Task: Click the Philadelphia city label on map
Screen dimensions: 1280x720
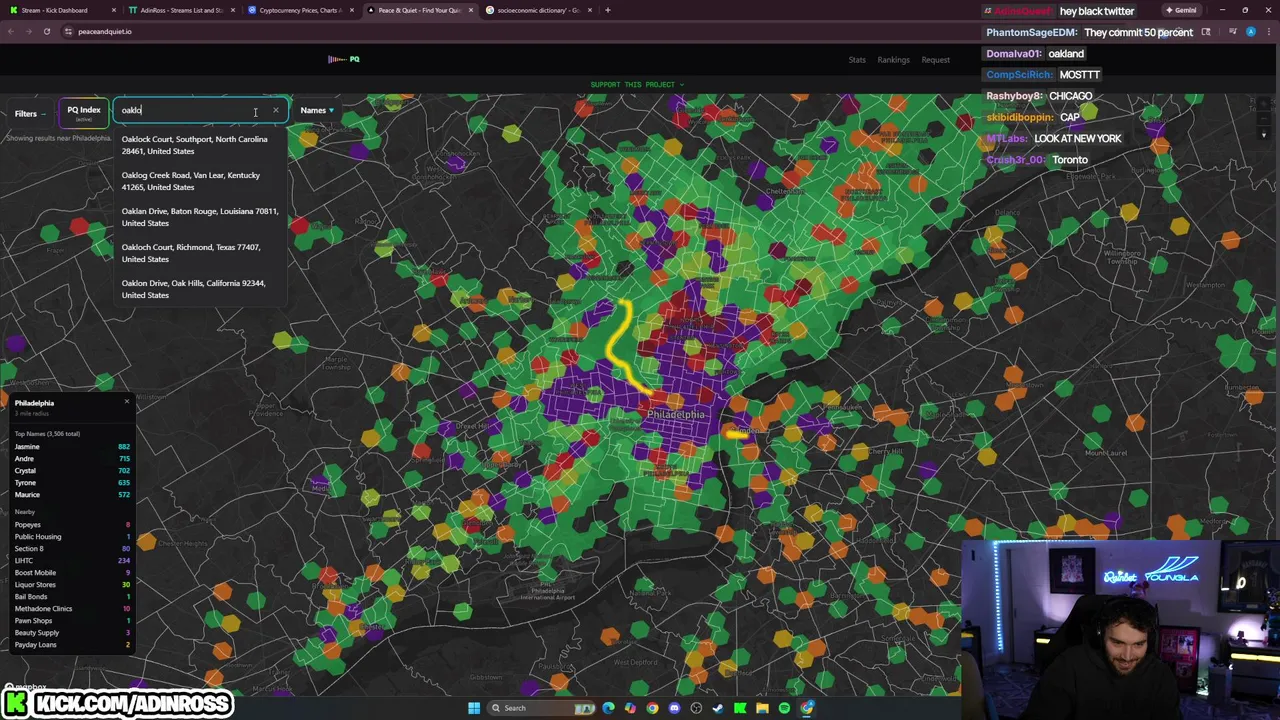Action: [676, 414]
